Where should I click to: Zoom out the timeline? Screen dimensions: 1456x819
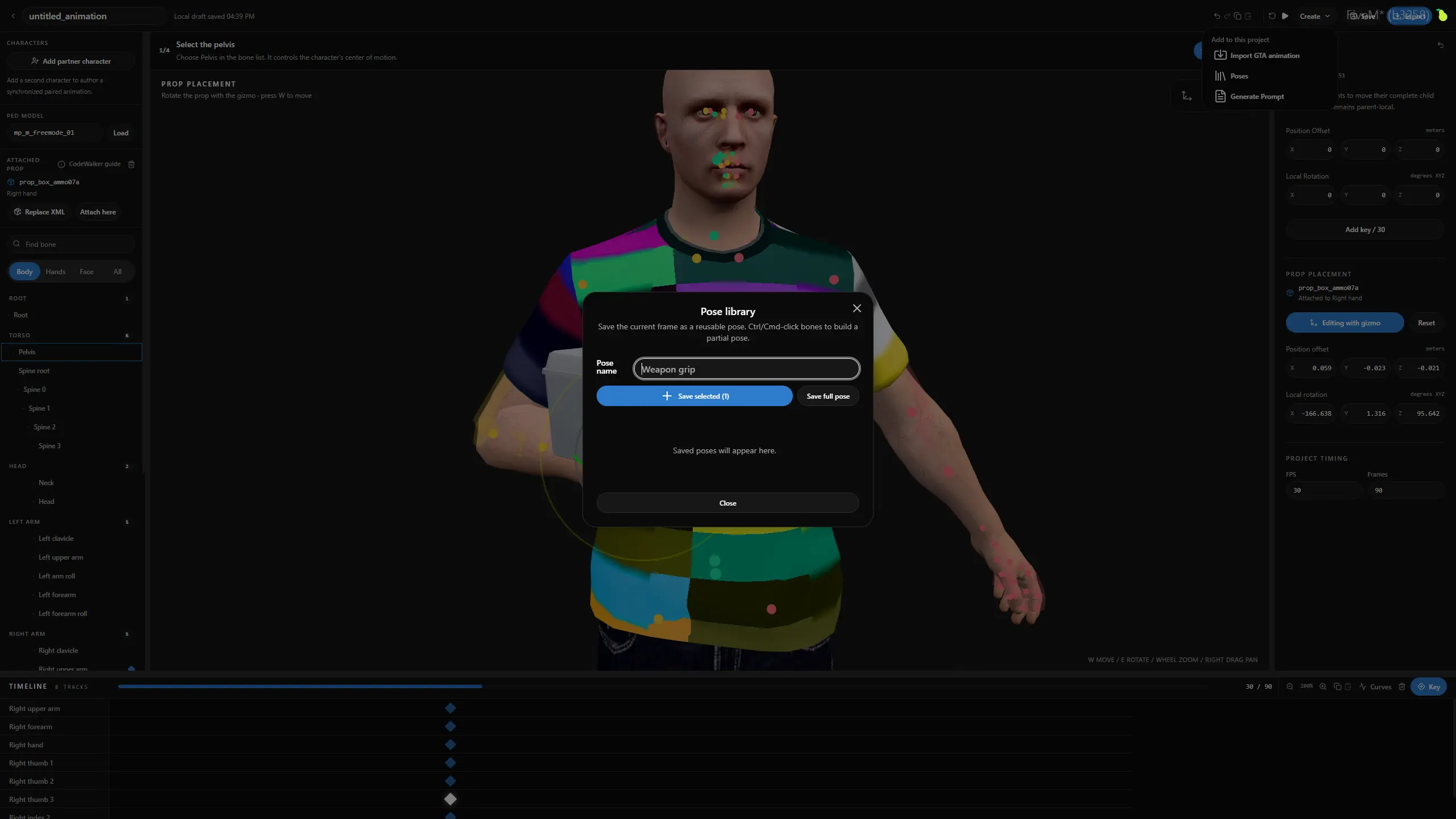click(x=1290, y=686)
